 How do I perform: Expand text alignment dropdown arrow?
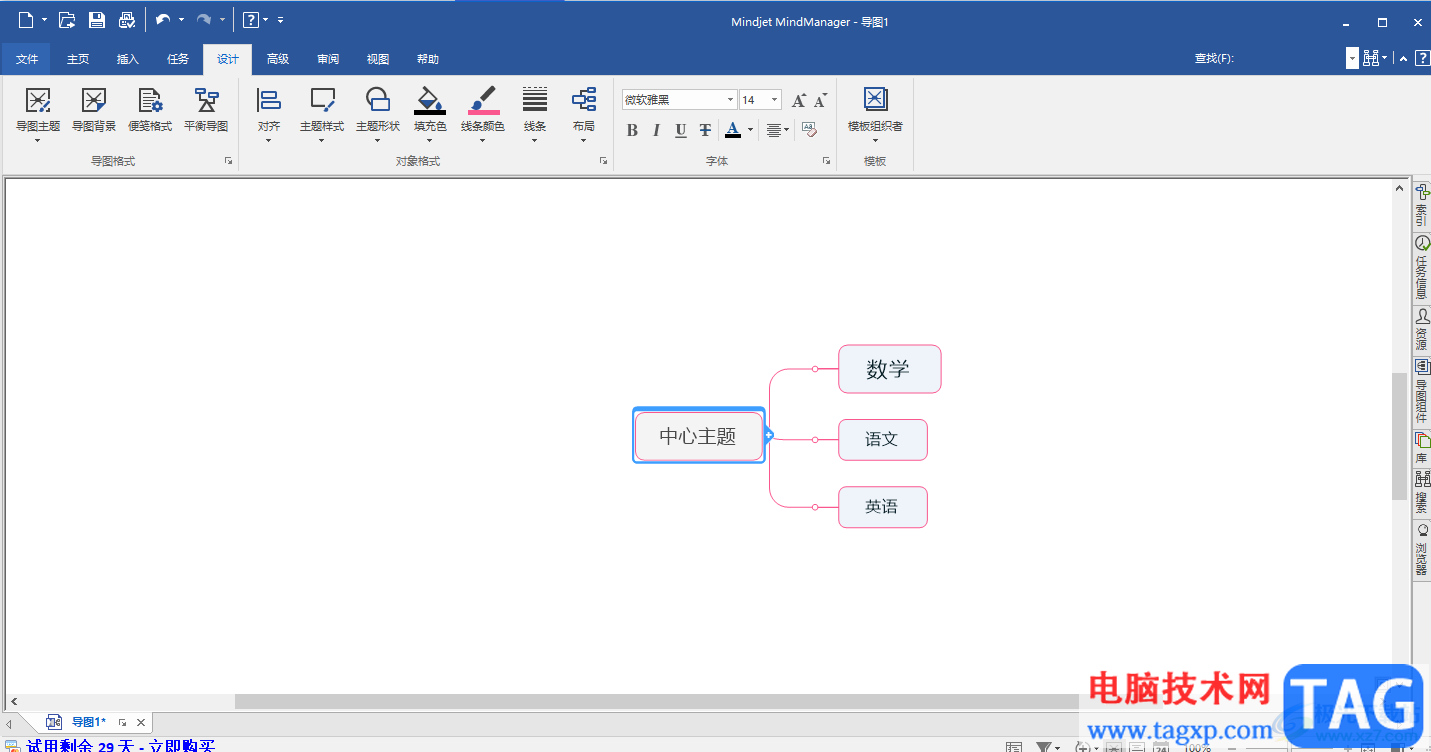click(787, 130)
